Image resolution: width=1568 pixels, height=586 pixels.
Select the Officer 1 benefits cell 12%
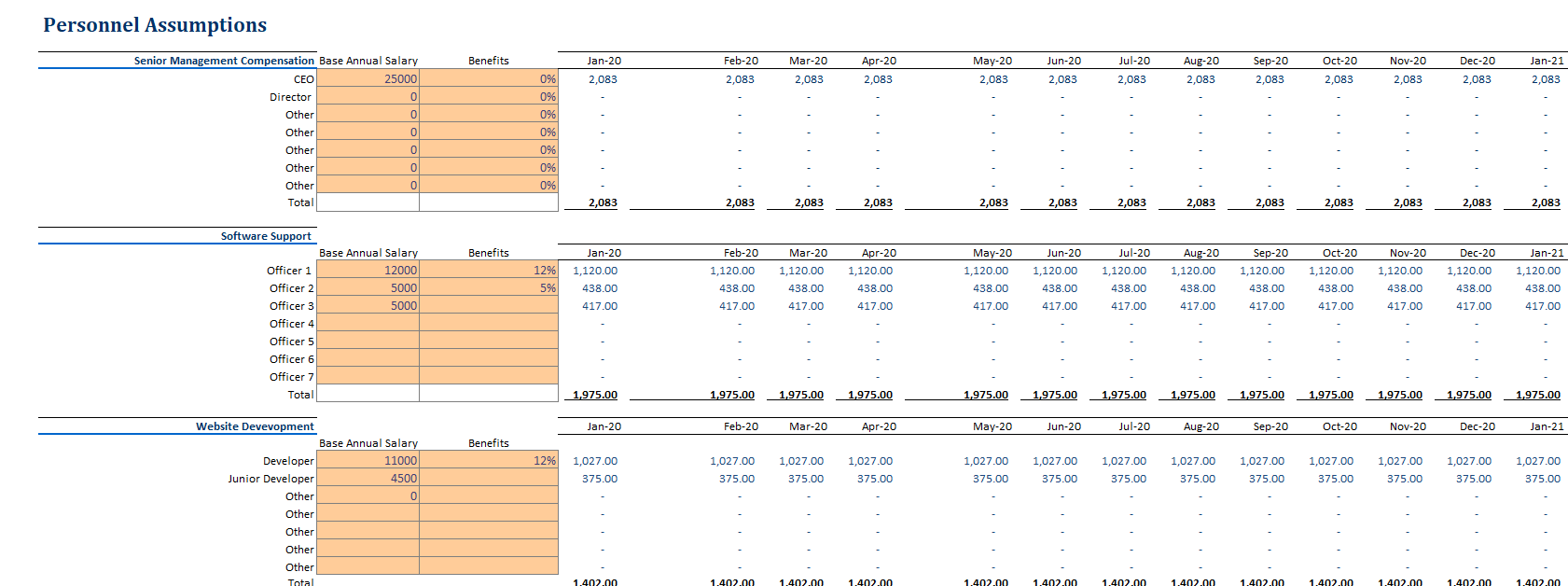[x=489, y=271]
